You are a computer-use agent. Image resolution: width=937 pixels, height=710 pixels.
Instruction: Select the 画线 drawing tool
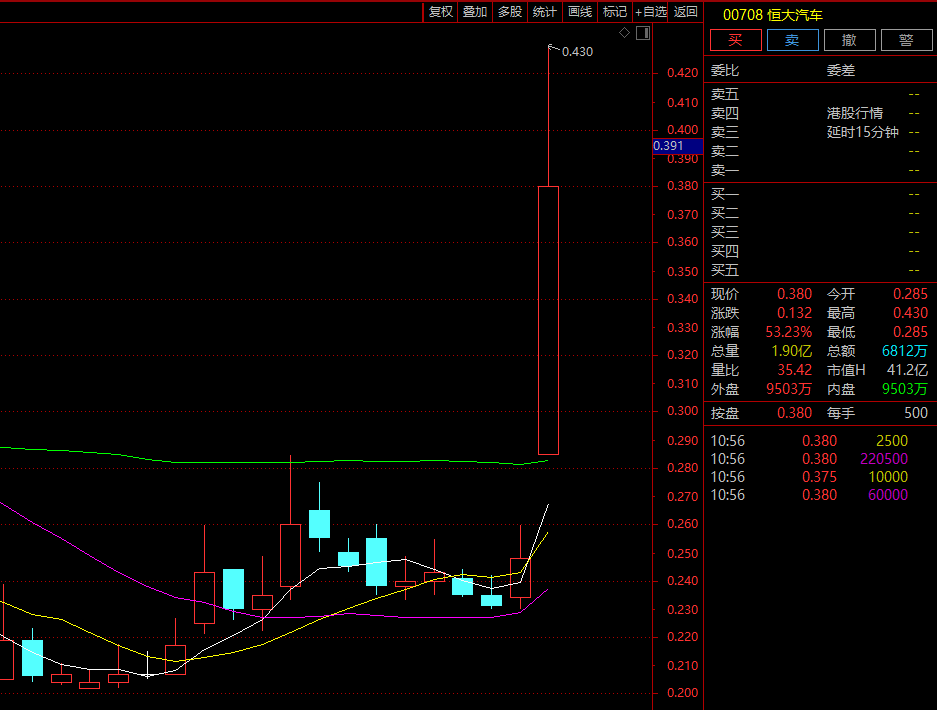pyautogui.click(x=580, y=12)
